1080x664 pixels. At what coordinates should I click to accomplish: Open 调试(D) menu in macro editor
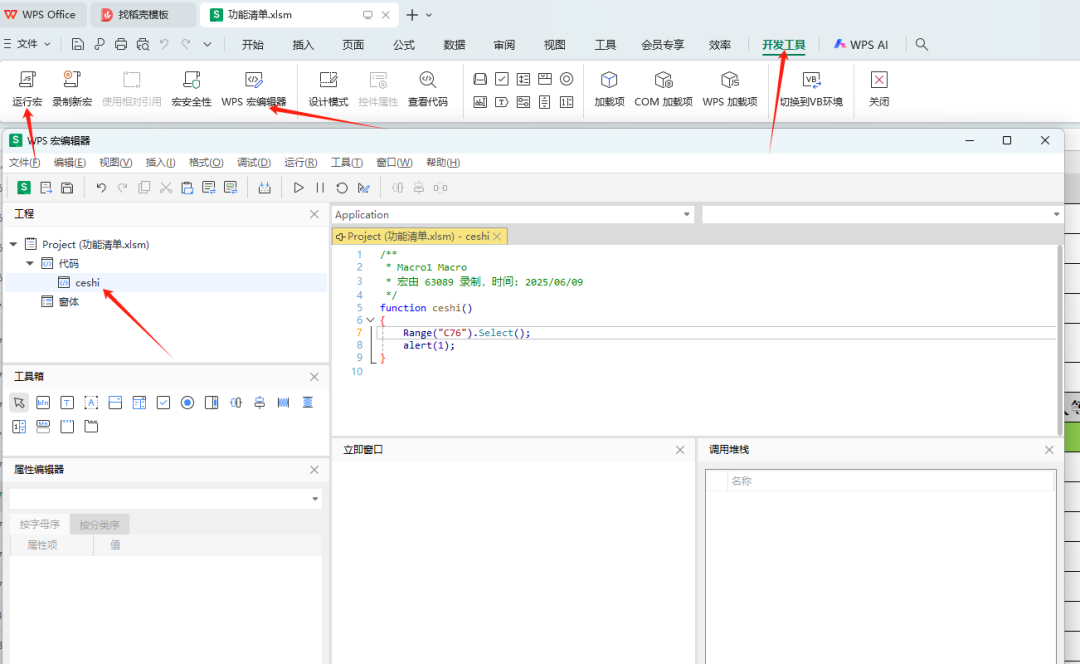[254, 163]
